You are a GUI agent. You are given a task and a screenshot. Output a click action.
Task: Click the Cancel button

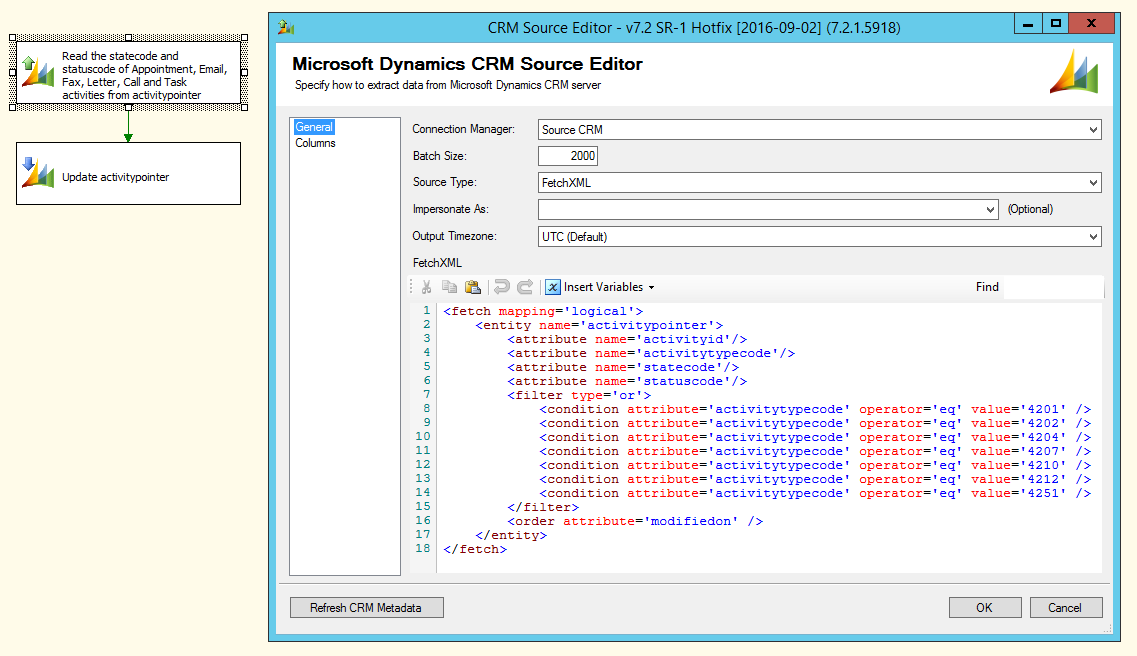pyautogui.click(x=1066, y=607)
